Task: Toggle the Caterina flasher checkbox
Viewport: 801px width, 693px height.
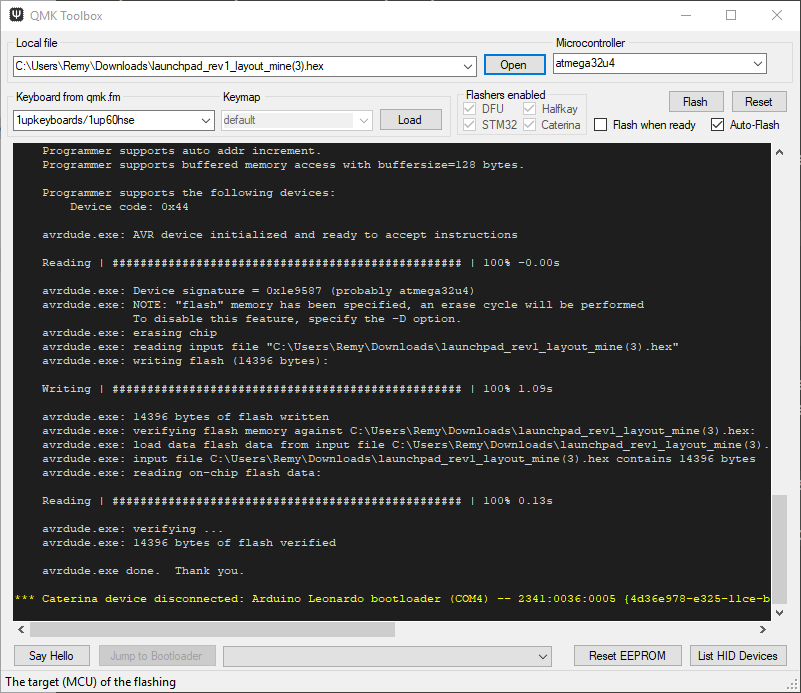Action: click(x=529, y=125)
